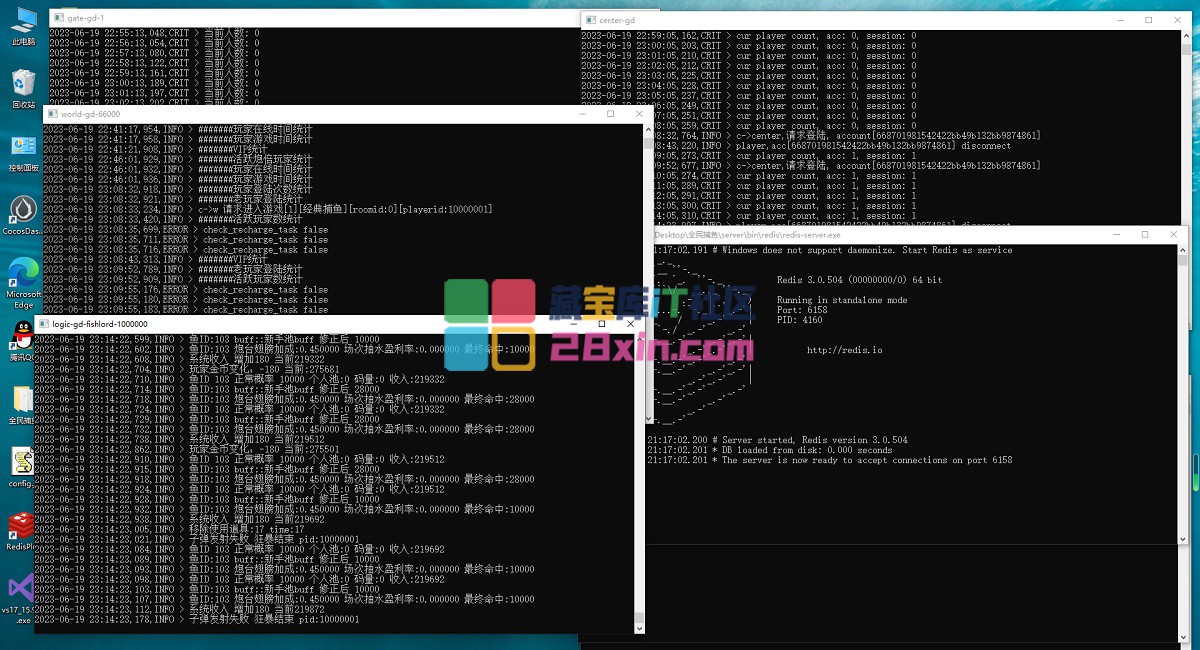Click 'Redis 3.0.504 (00000000/0) 64 bit' text
1200x650 pixels.
tap(859, 280)
